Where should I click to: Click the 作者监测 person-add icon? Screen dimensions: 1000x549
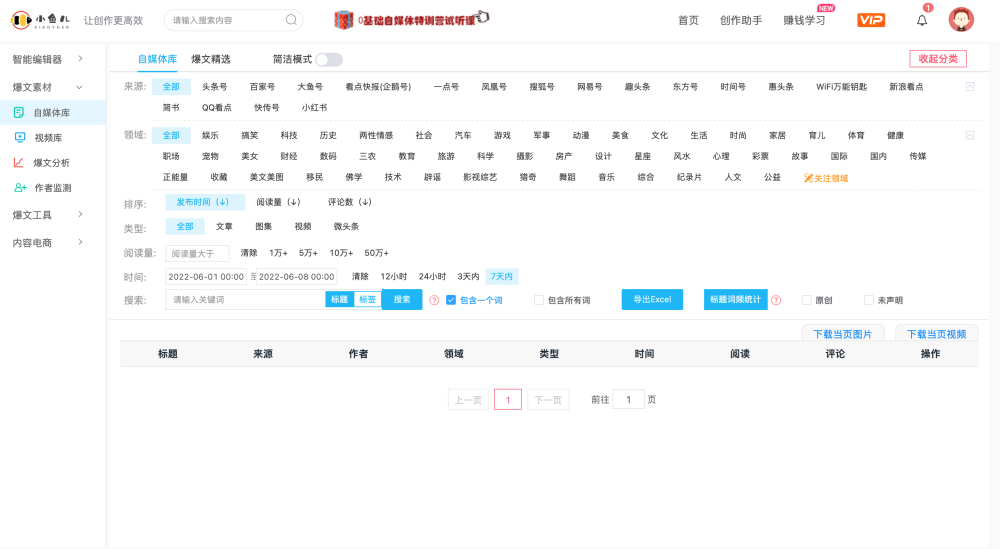(x=20, y=187)
